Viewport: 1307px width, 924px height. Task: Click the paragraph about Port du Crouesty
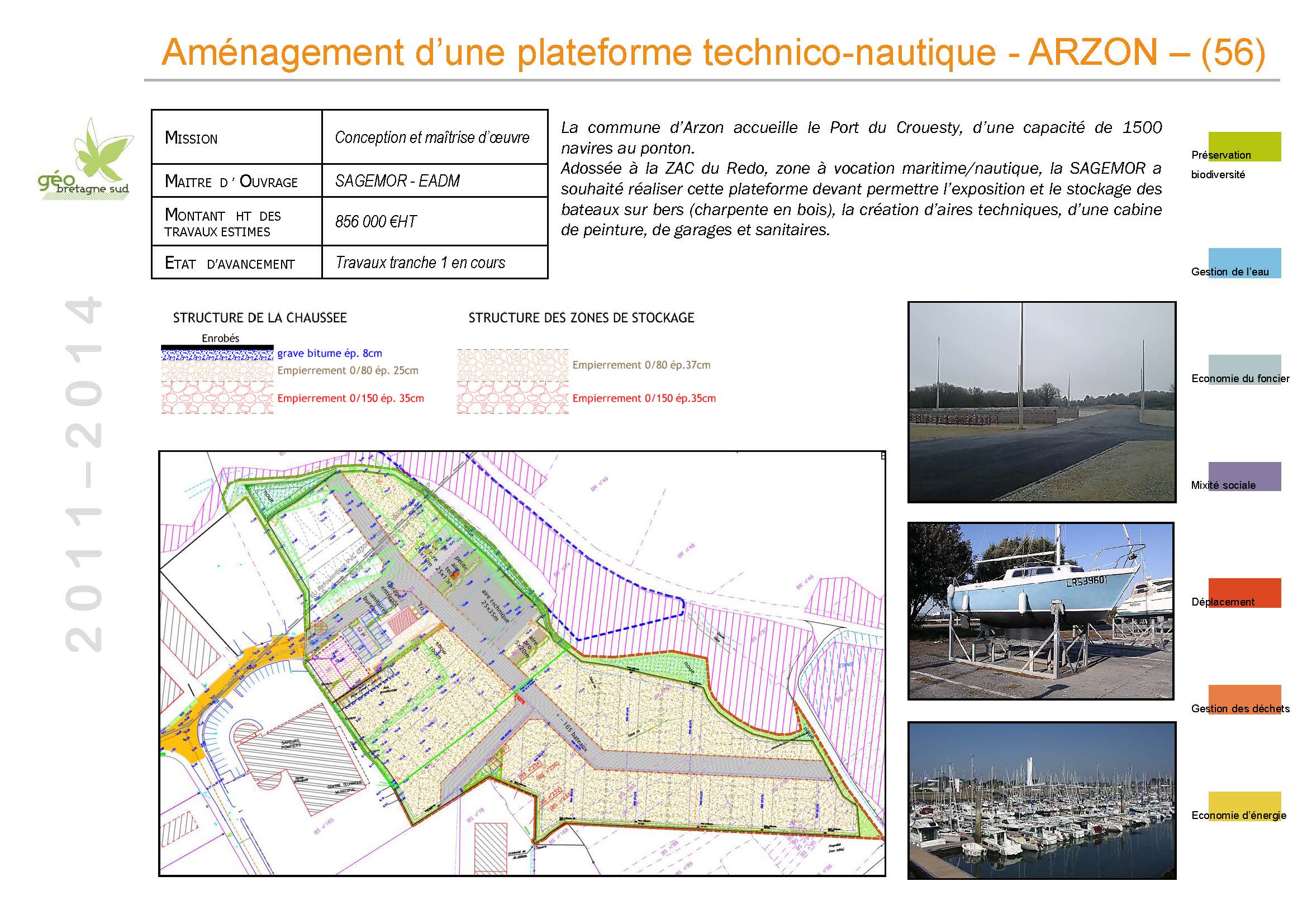coord(861,179)
